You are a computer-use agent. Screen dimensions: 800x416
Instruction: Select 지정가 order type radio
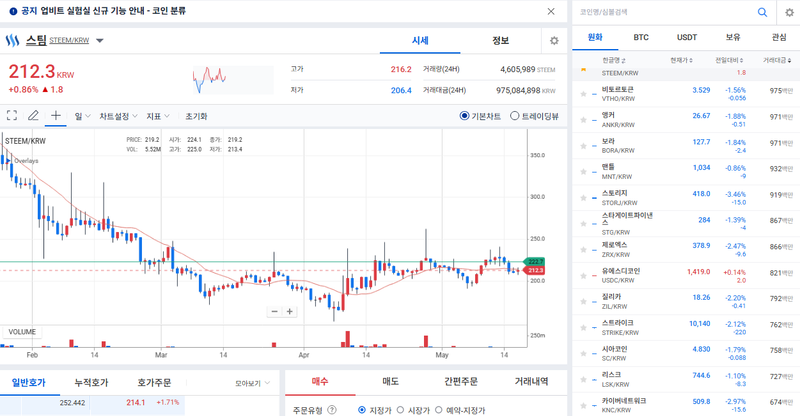(362, 410)
